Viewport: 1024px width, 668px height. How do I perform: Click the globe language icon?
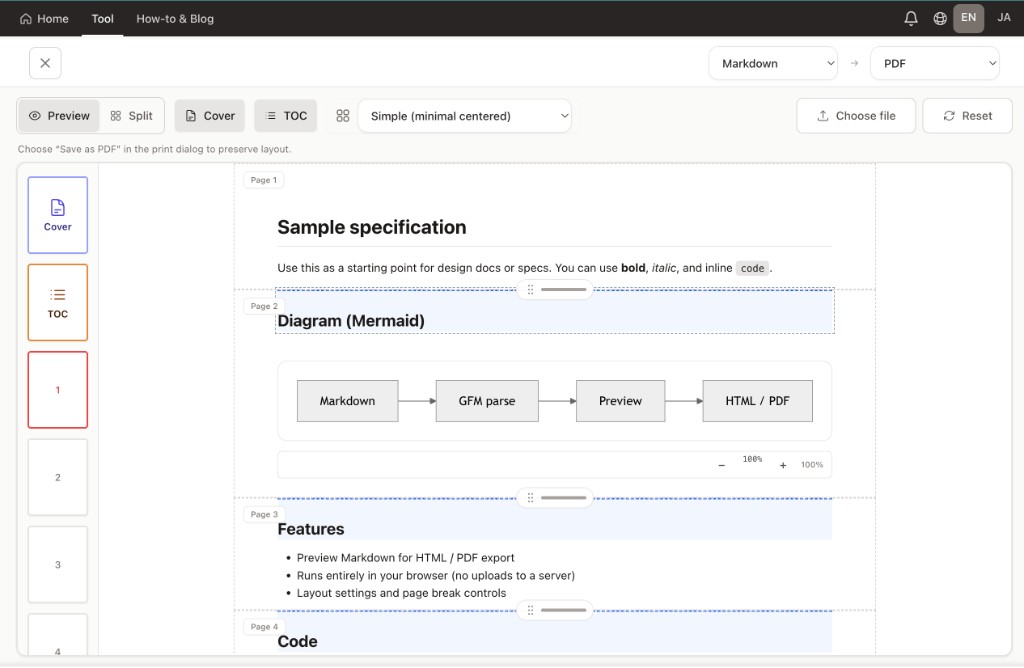click(940, 18)
